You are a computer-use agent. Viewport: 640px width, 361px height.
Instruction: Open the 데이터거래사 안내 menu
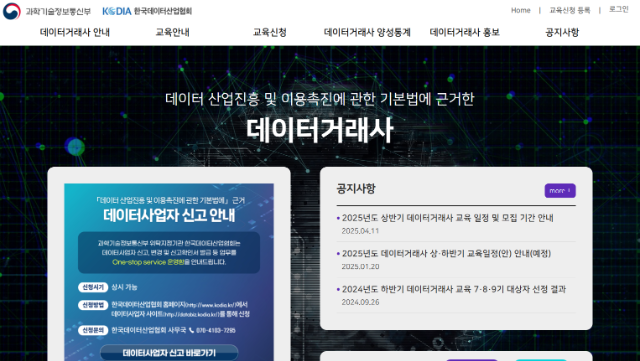point(75,32)
